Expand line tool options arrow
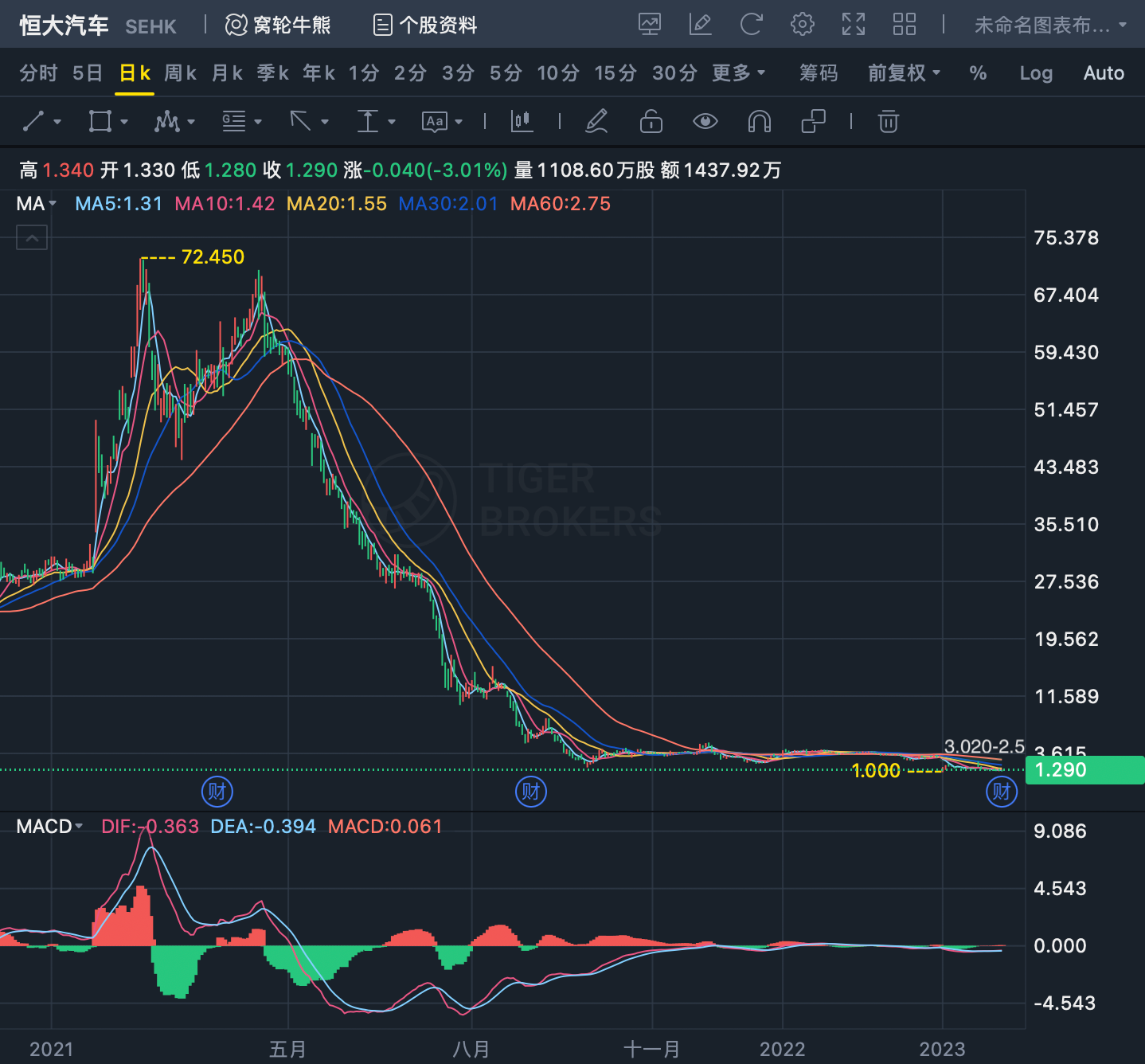 coord(57,122)
